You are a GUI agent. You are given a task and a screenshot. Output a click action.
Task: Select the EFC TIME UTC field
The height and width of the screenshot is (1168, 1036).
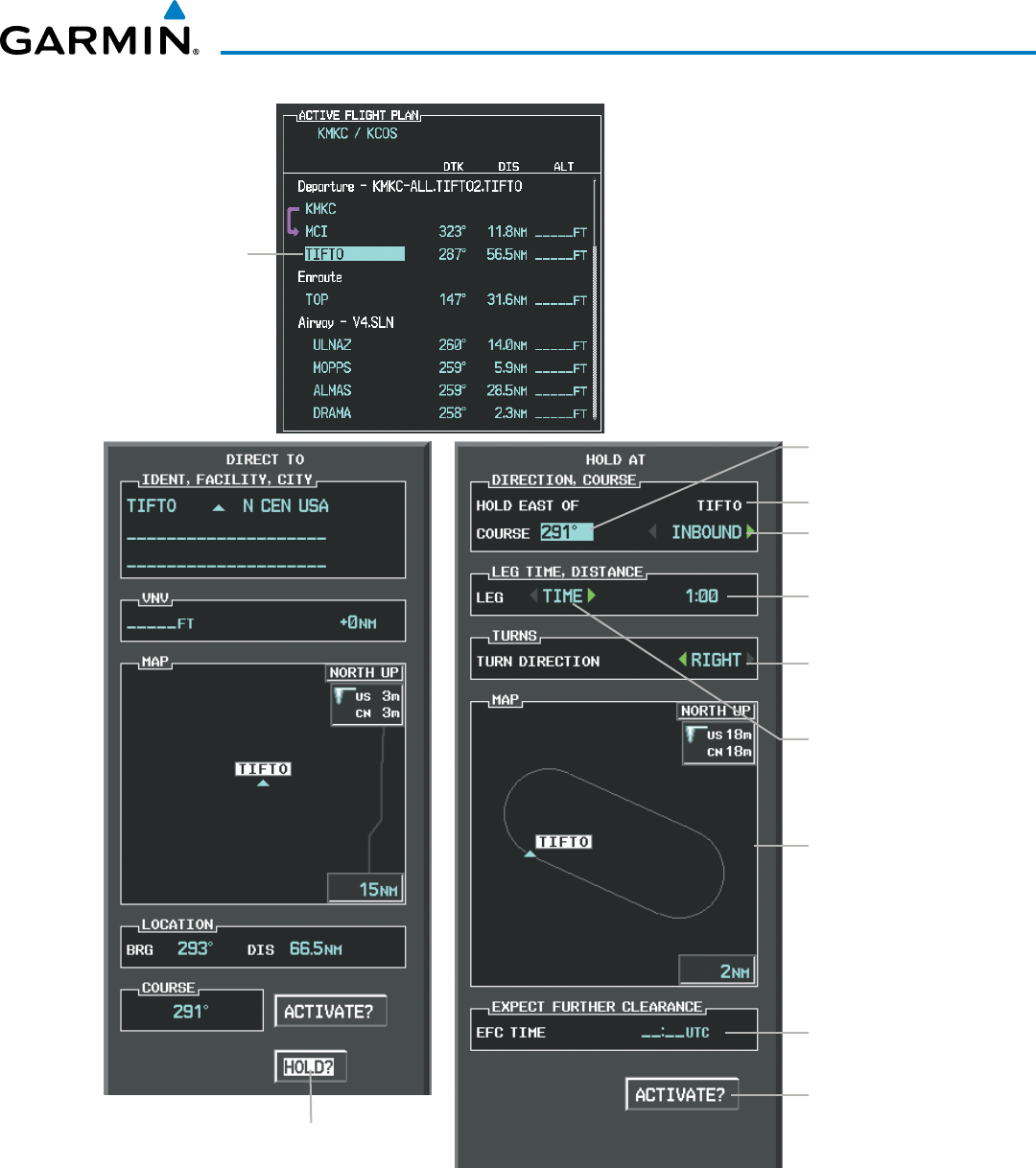click(x=675, y=1033)
